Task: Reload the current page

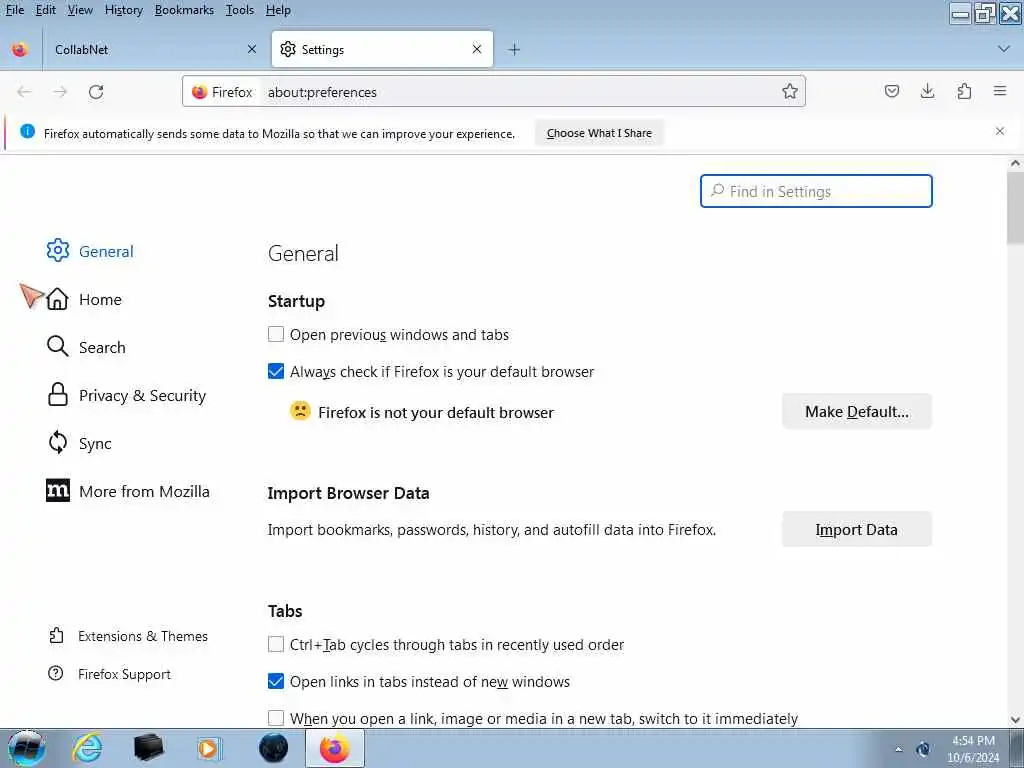Action: click(x=96, y=92)
